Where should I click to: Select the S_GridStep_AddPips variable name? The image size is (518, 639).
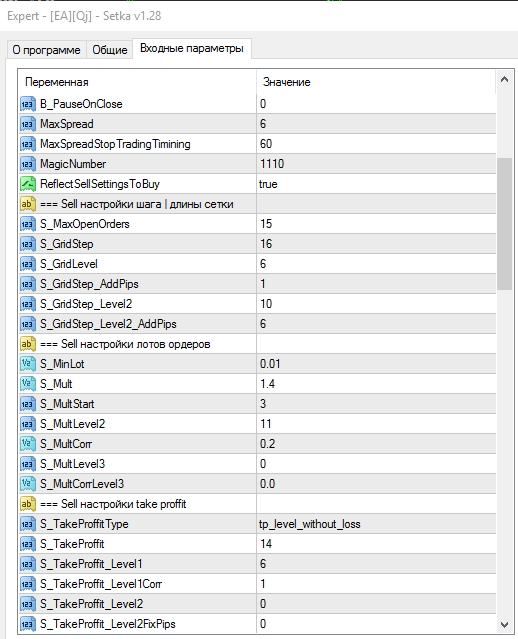(x=89, y=284)
